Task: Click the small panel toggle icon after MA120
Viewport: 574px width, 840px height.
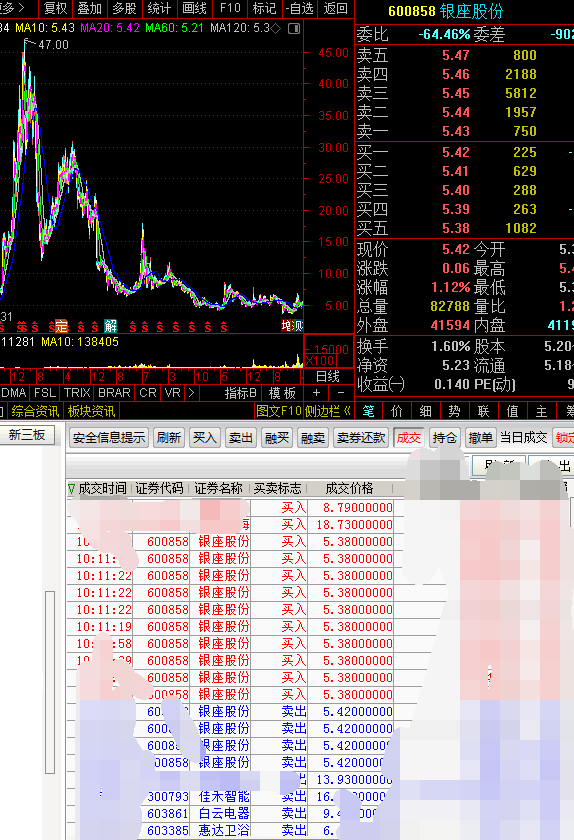Action: point(294,28)
